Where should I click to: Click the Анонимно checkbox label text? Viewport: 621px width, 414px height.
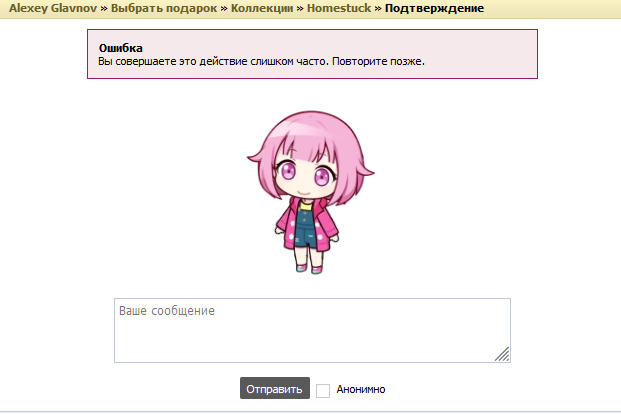click(361, 389)
